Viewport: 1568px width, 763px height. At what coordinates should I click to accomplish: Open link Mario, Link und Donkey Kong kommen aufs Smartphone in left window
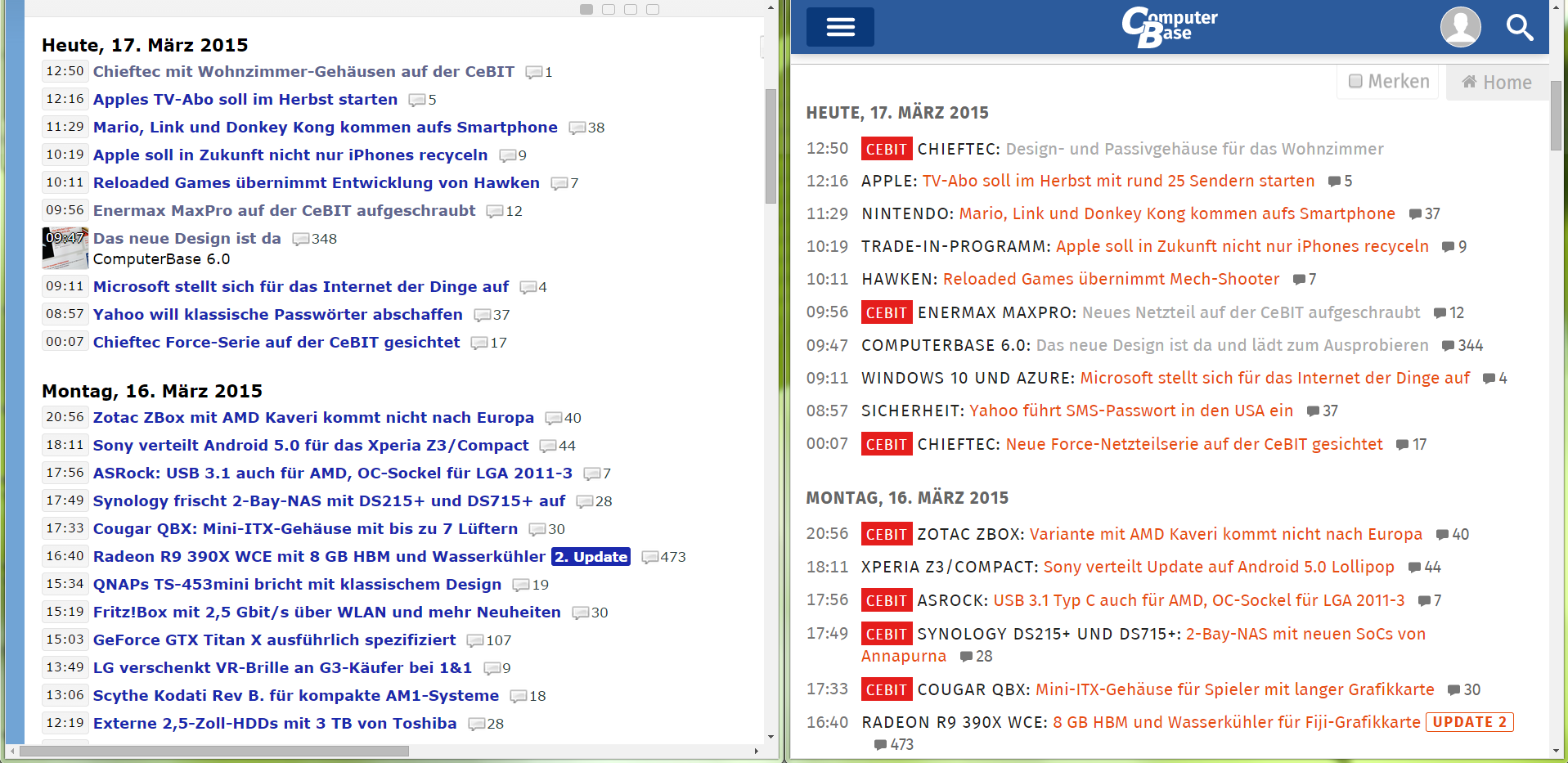pos(326,127)
